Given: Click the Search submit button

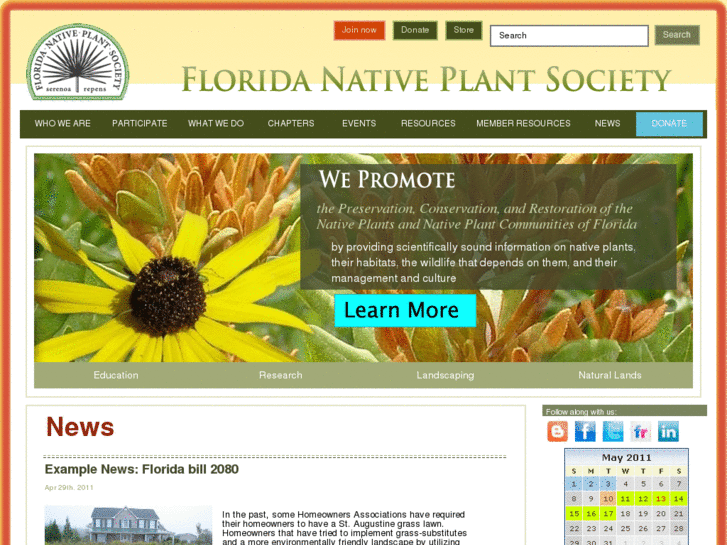Looking at the screenshot, I should pos(677,35).
